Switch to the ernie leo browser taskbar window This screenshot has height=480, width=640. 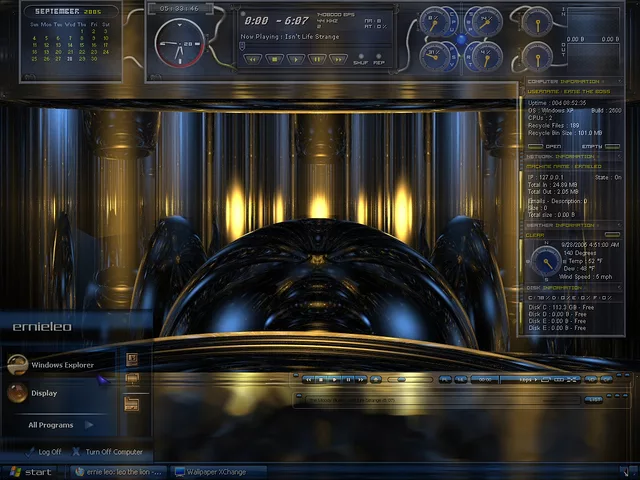click(x=120, y=472)
